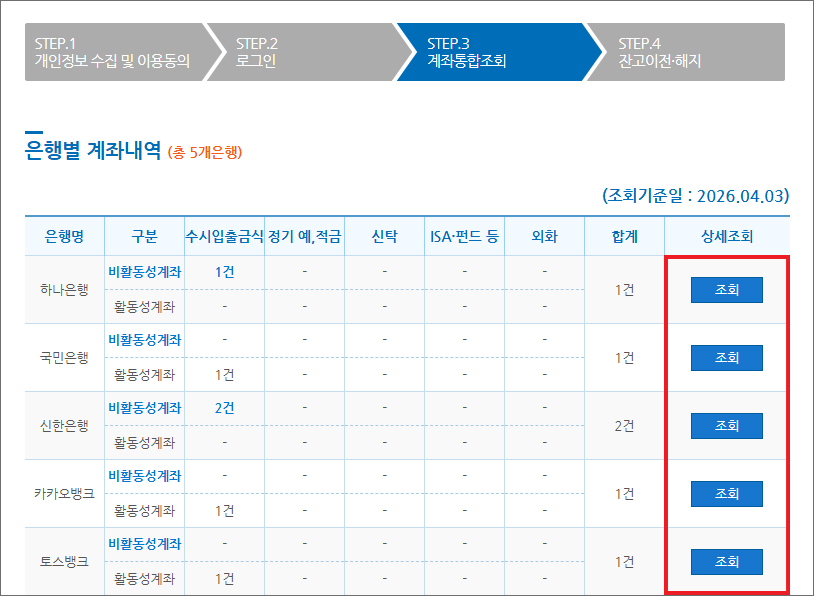
Task: Open 비활성계좌 link for 국민은행
Action: coord(144,340)
